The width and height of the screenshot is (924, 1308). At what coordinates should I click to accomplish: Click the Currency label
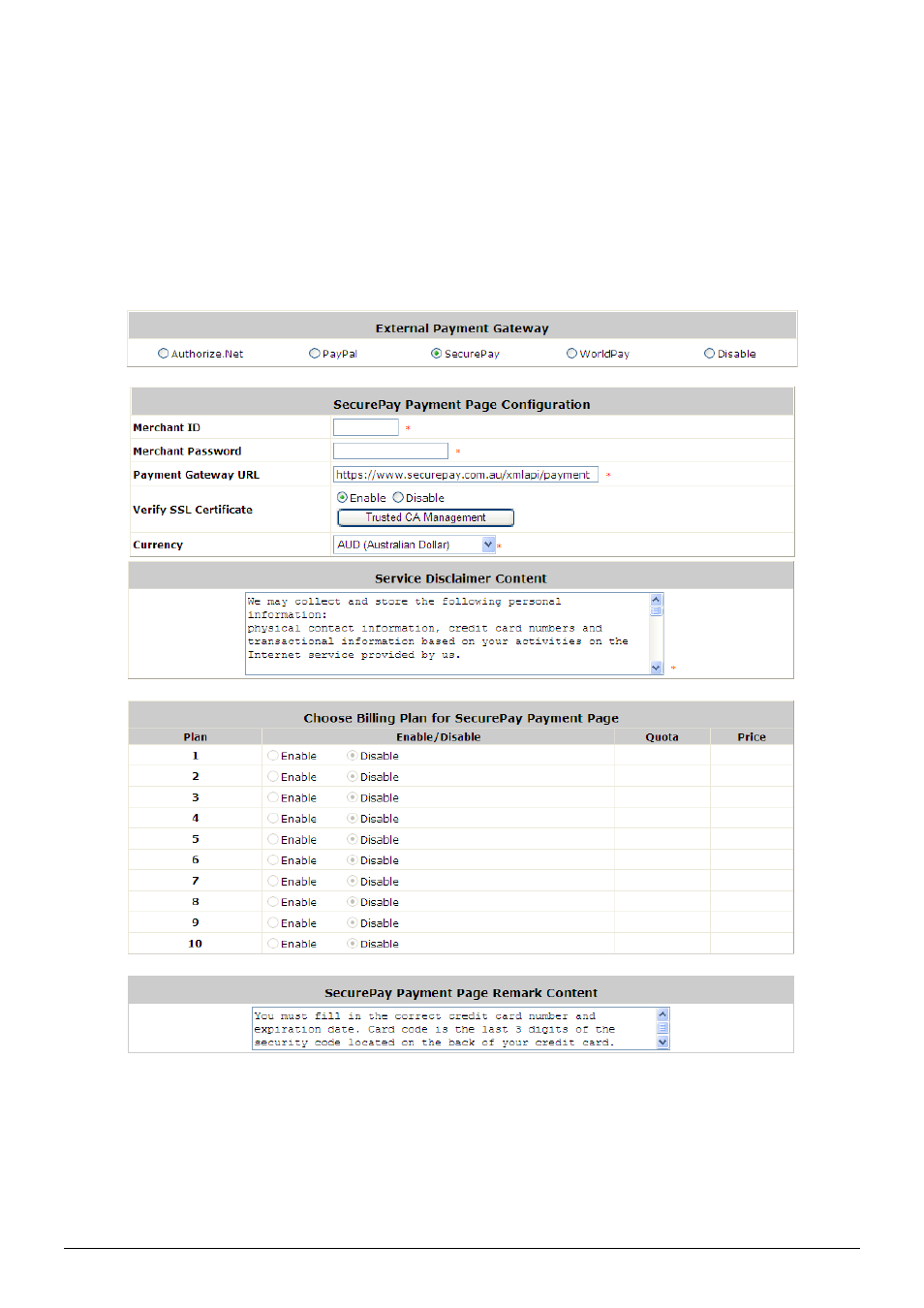158,545
